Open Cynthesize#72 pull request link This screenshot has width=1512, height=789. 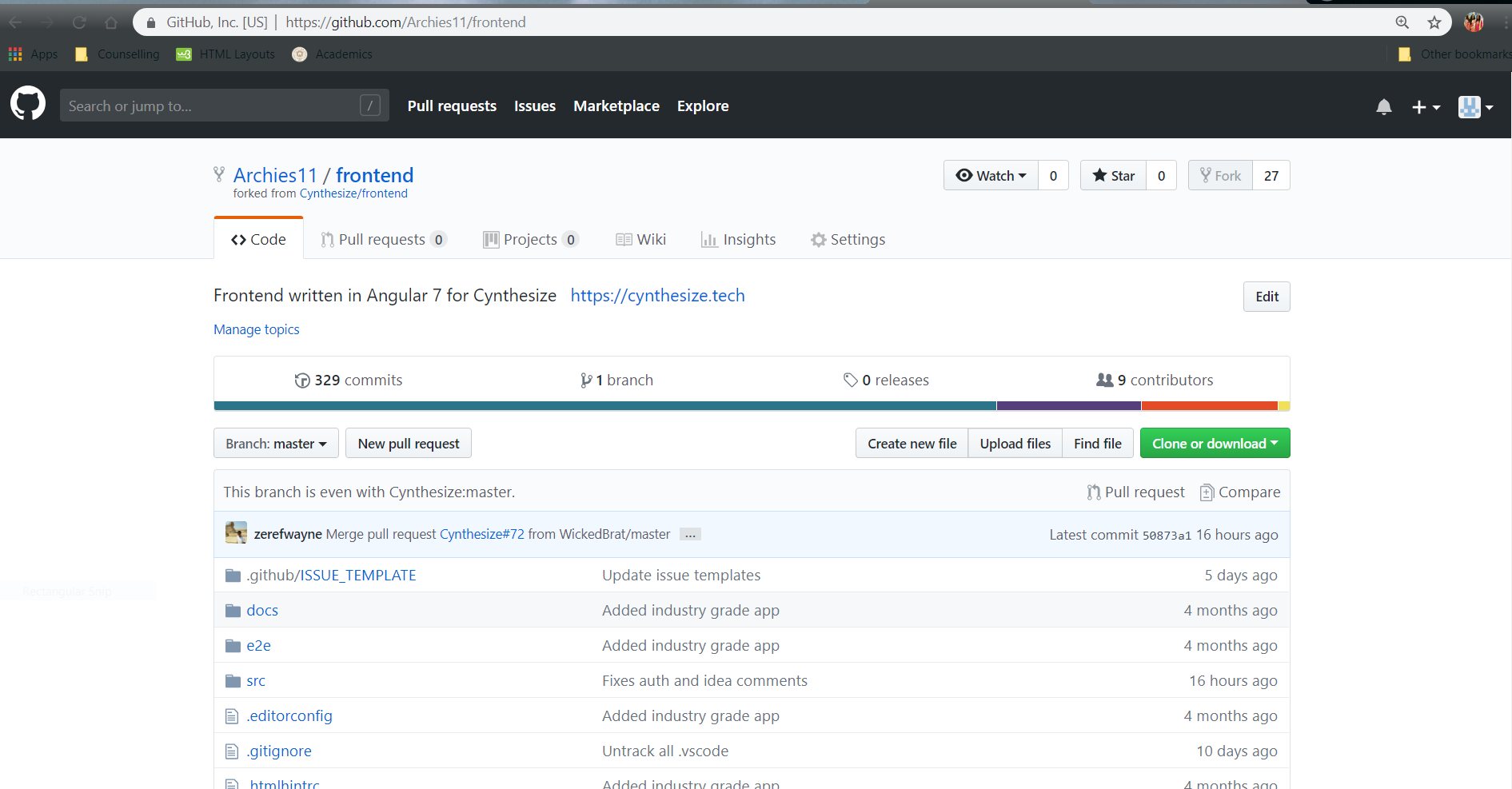coord(482,534)
